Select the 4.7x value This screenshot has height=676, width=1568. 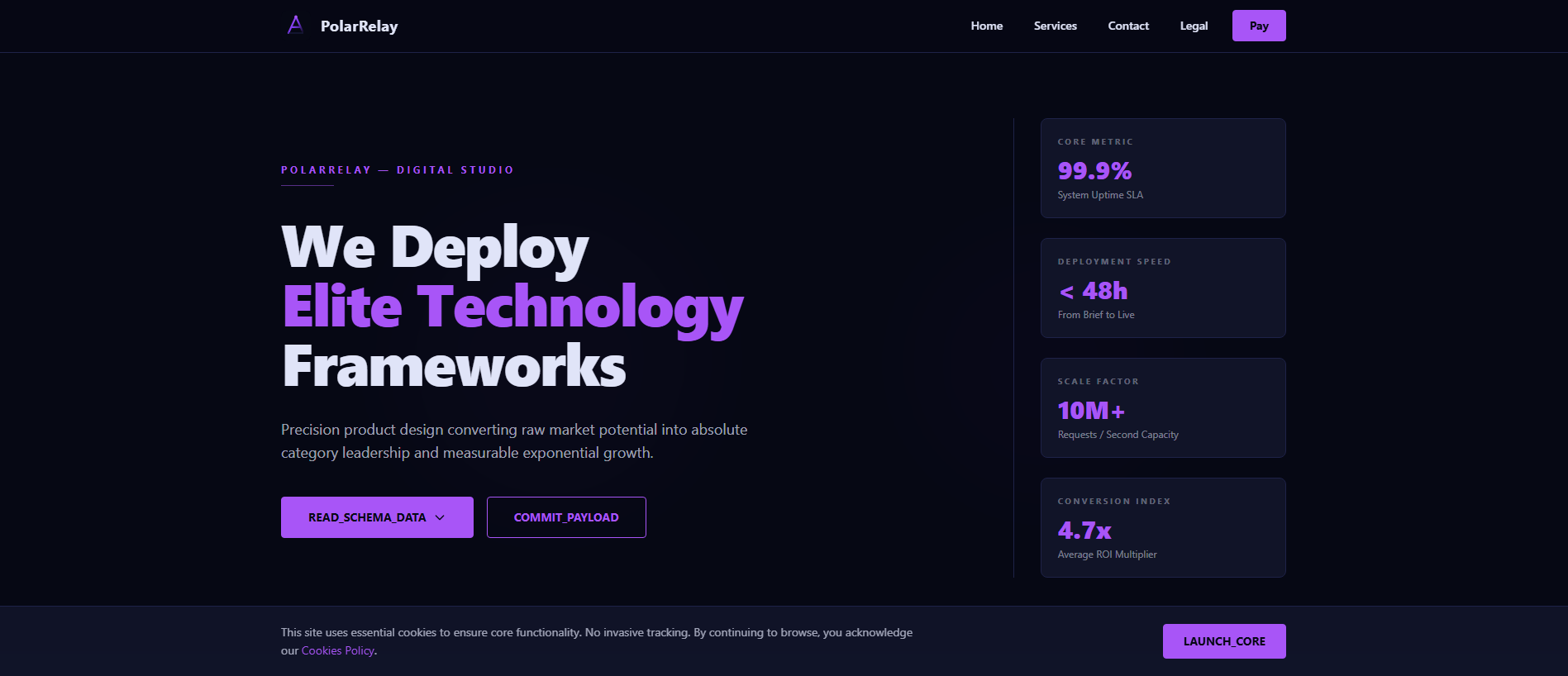coord(1084,531)
